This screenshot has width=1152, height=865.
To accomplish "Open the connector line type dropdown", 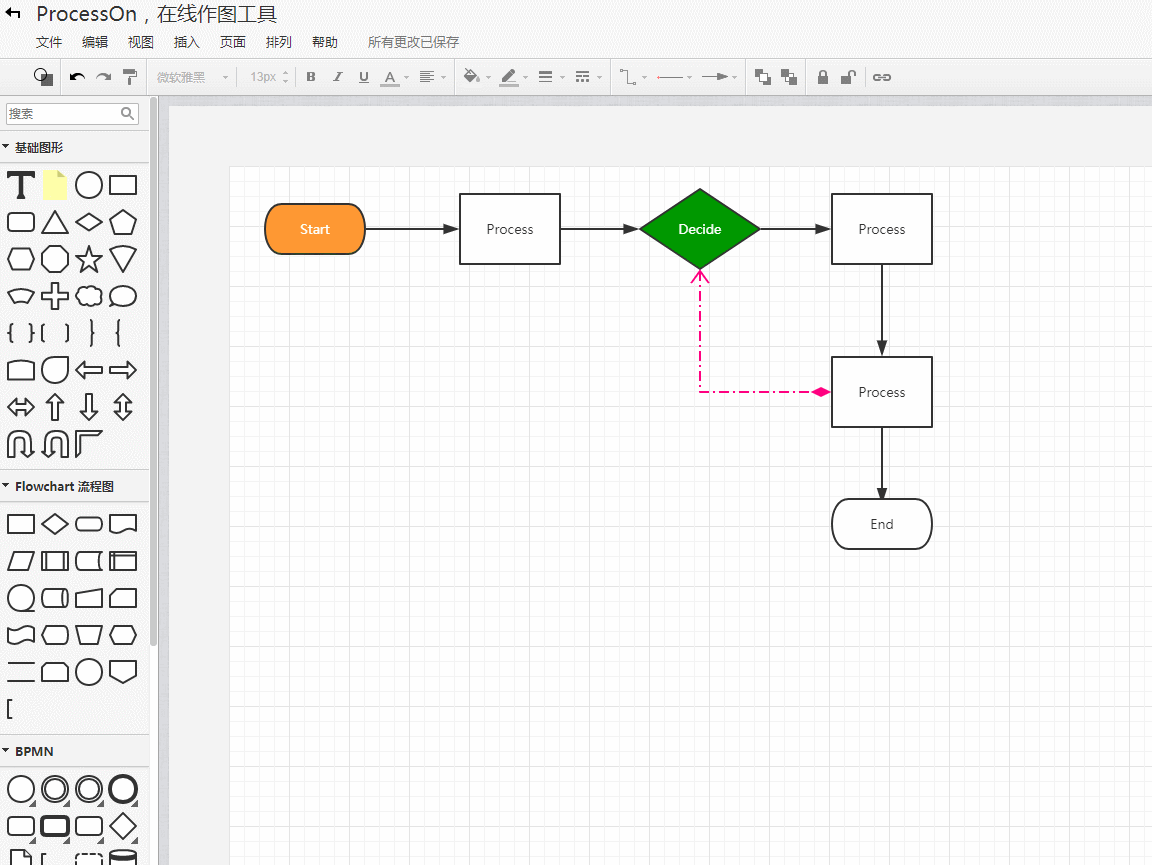I will point(632,77).
